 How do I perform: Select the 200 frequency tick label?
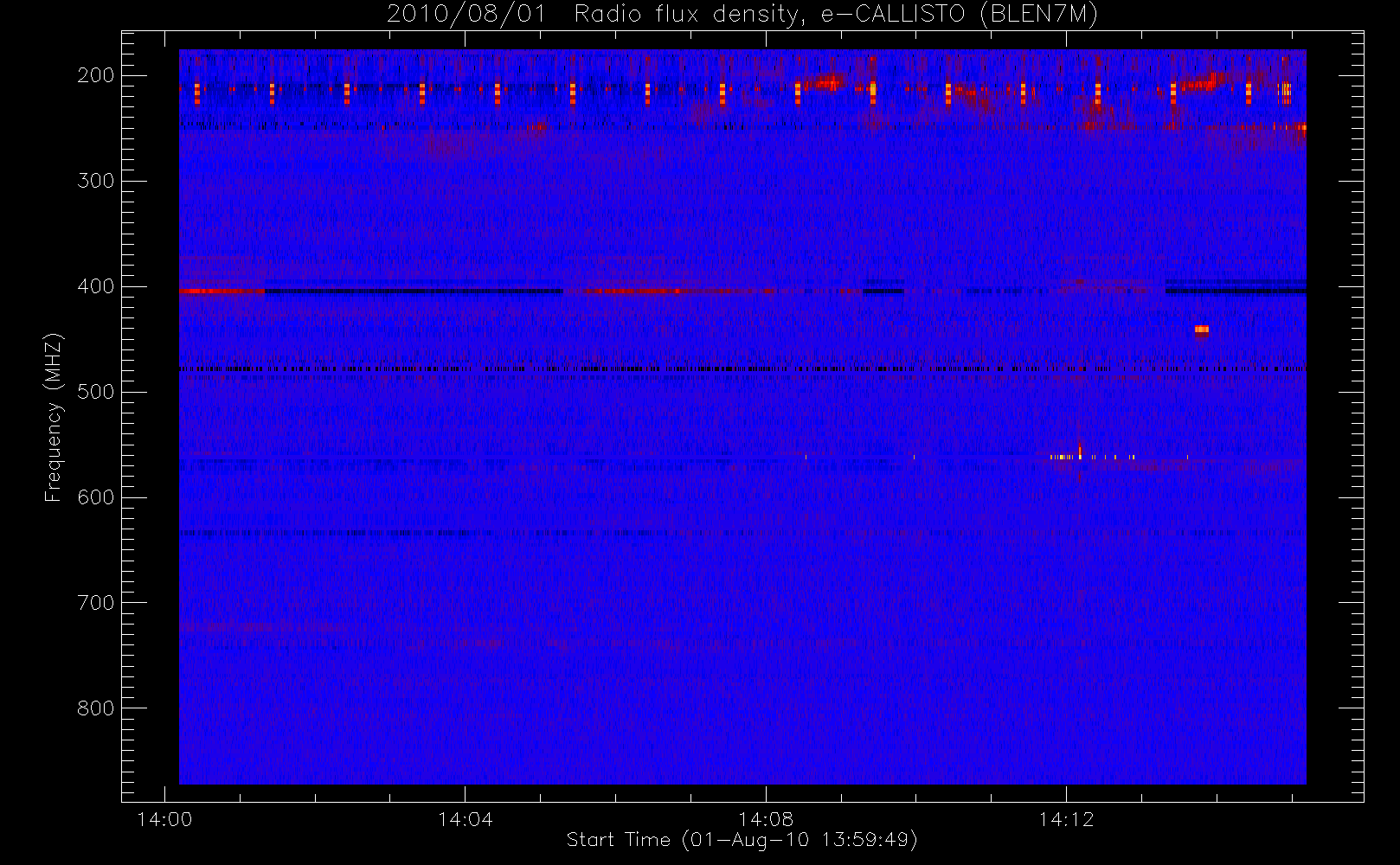96,75
